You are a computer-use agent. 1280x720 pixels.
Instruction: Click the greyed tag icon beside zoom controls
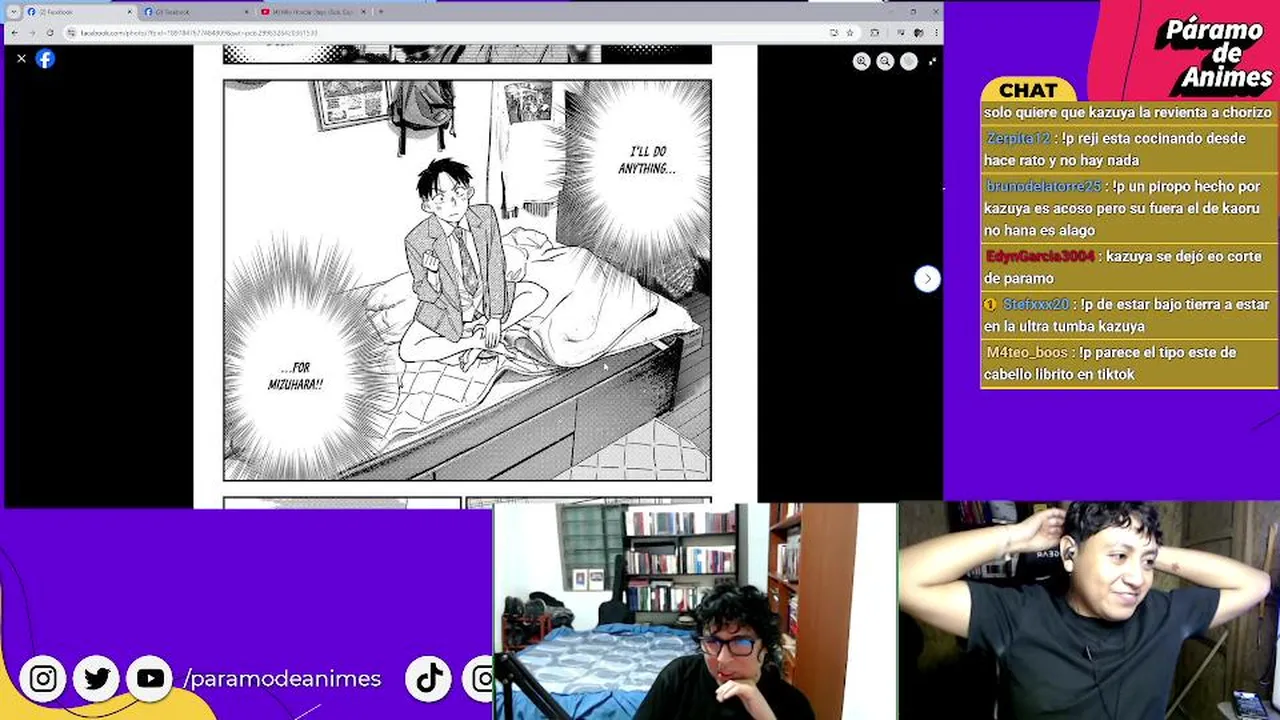tap(908, 61)
